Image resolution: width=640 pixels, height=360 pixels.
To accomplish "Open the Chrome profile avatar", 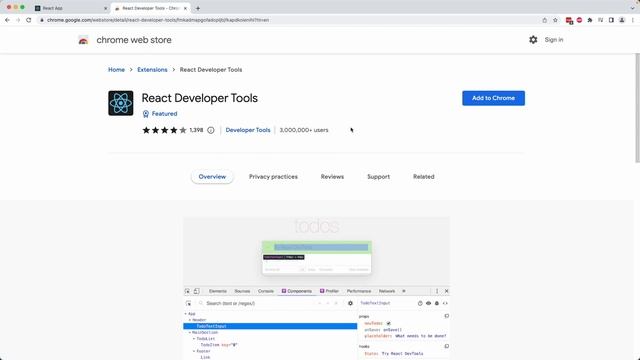I will 622,20.
